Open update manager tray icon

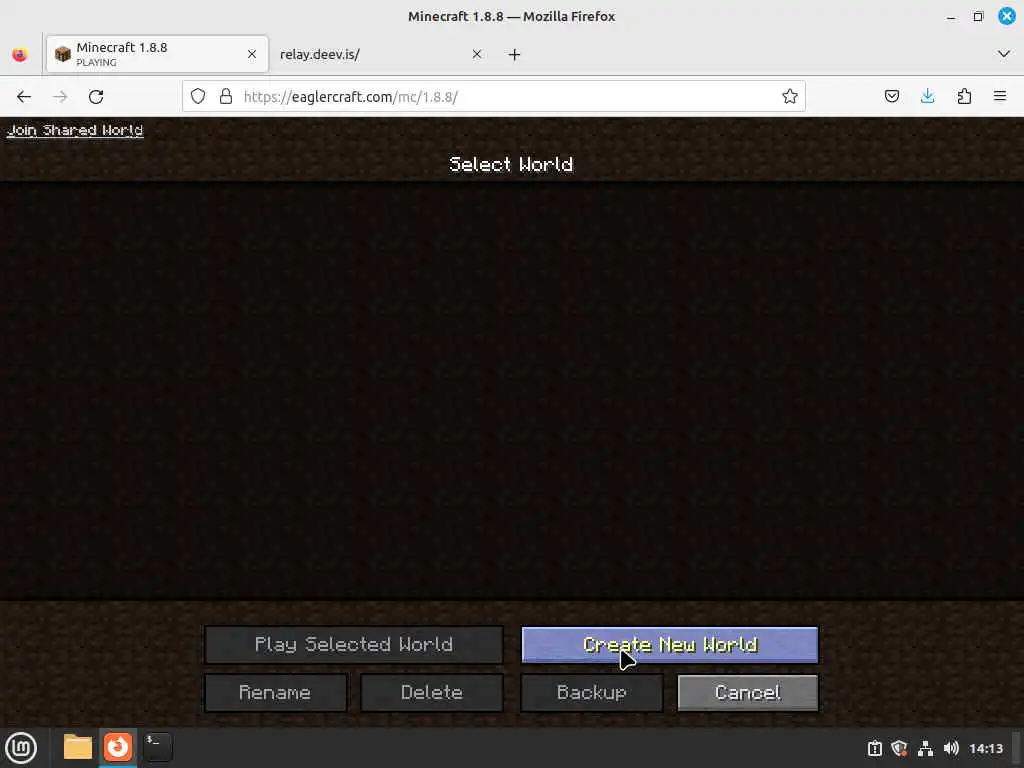(874, 748)
